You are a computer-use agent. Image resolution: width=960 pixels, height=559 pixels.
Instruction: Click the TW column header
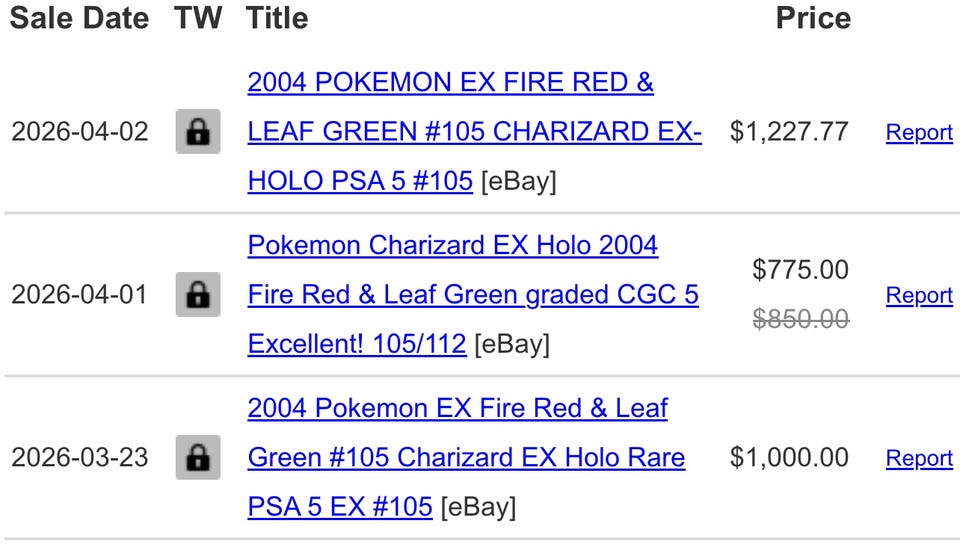(x=198, y=18)
